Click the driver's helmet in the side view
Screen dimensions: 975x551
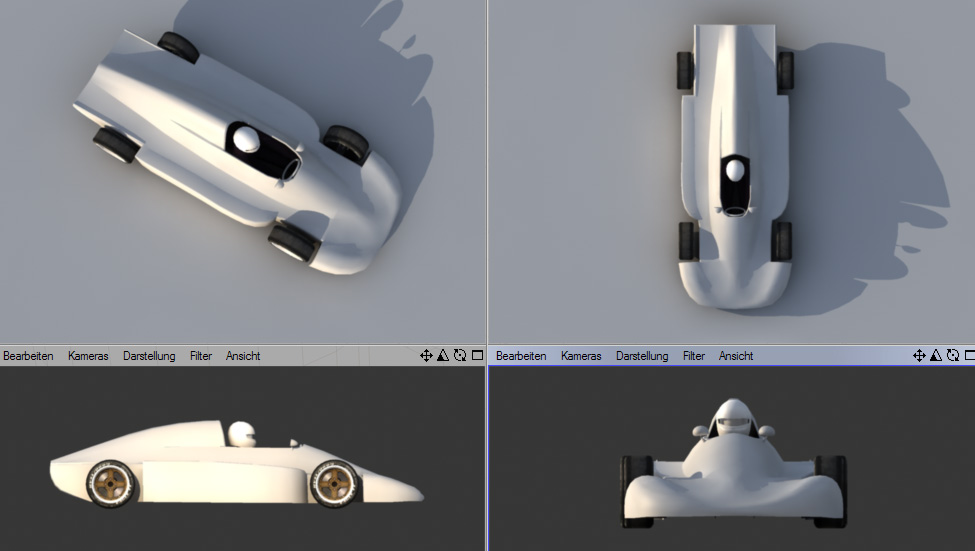click(242, 434)
